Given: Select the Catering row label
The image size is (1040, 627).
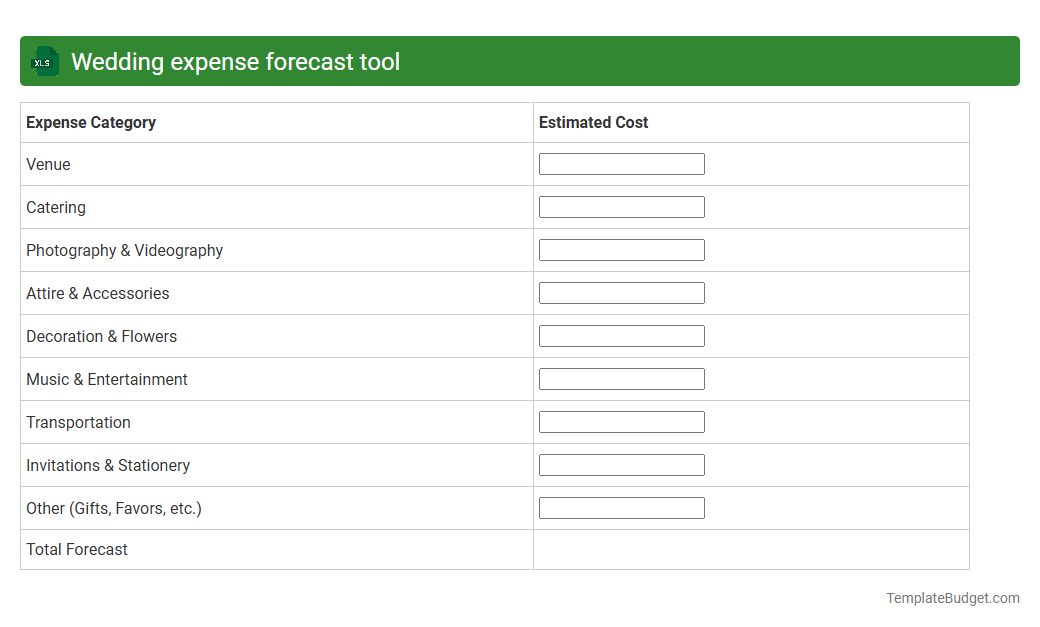Looking at the screenshot, I should pyautogui.click(x=55, y=207).
